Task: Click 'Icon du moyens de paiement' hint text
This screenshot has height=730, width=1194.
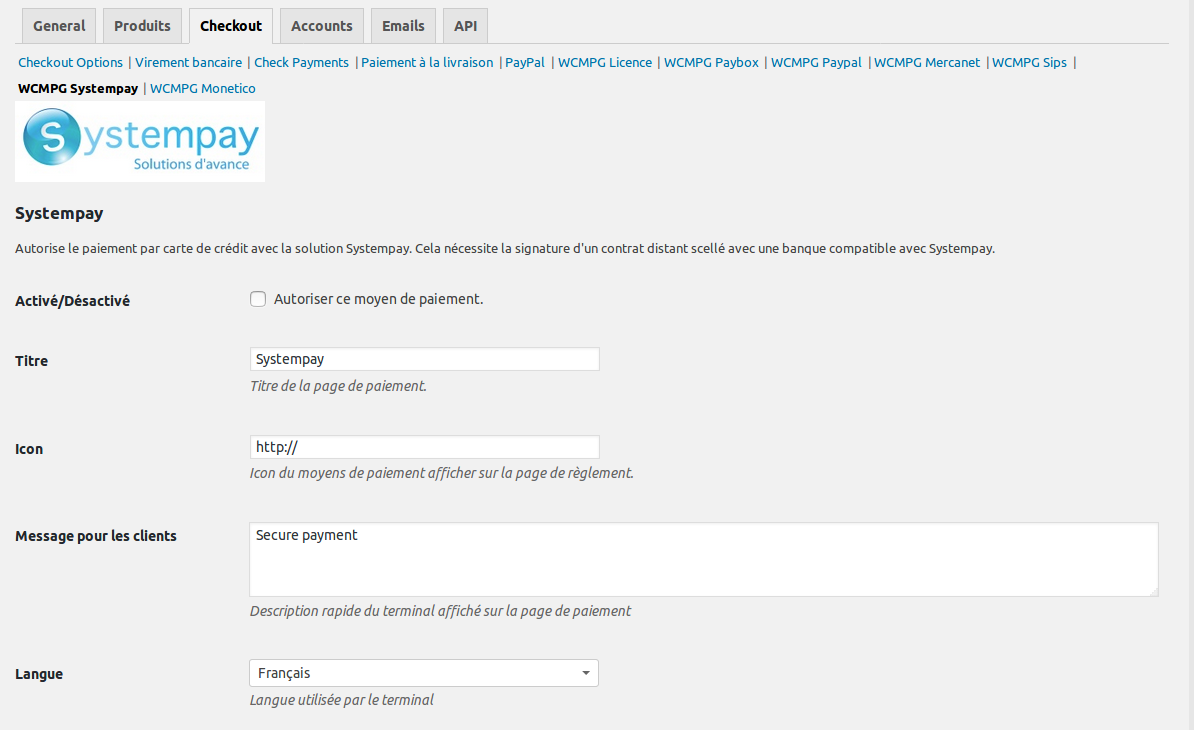Action: coord(442,473)
